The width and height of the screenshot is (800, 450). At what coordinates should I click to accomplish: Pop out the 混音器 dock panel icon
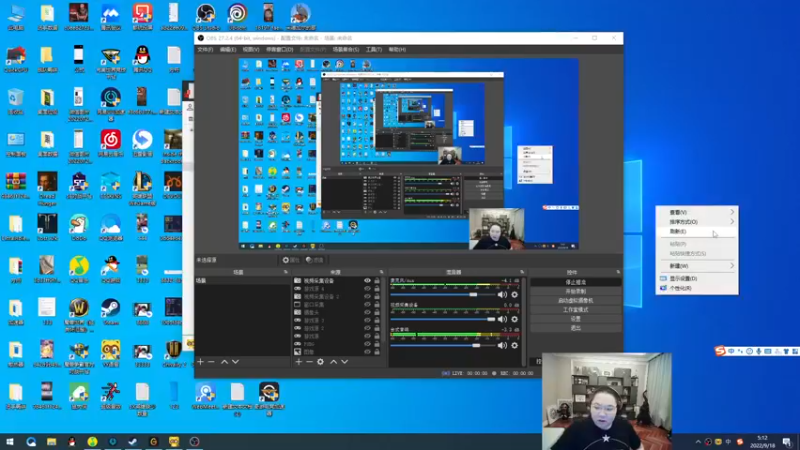522,272
